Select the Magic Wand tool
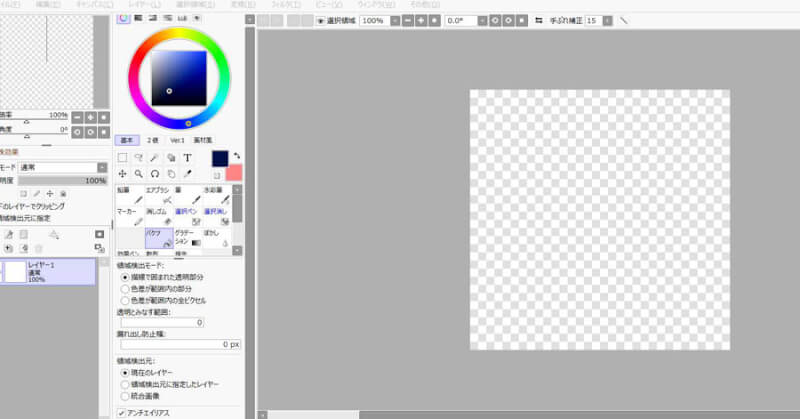Screen dimensions: 800x419 coord(154,158)
